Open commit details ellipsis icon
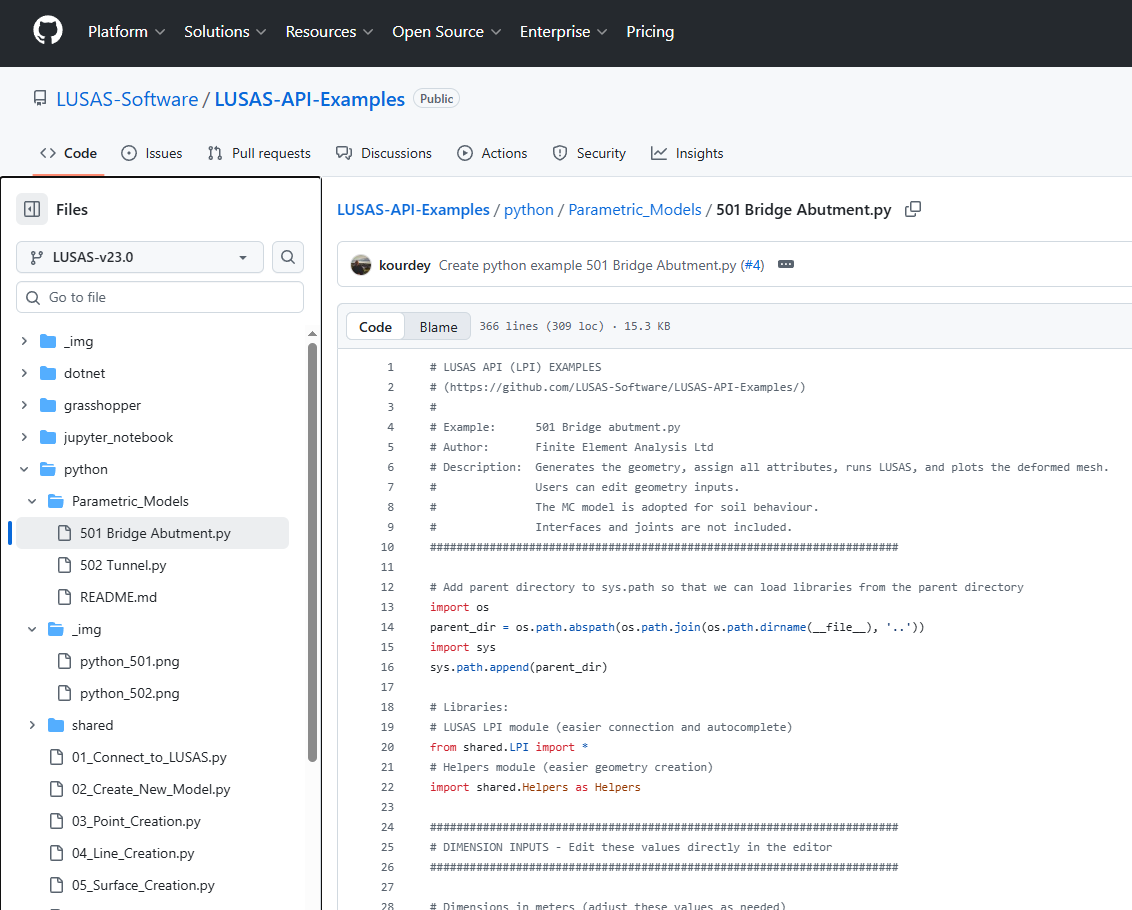1132x910 pixels. [x=785, y=265]
